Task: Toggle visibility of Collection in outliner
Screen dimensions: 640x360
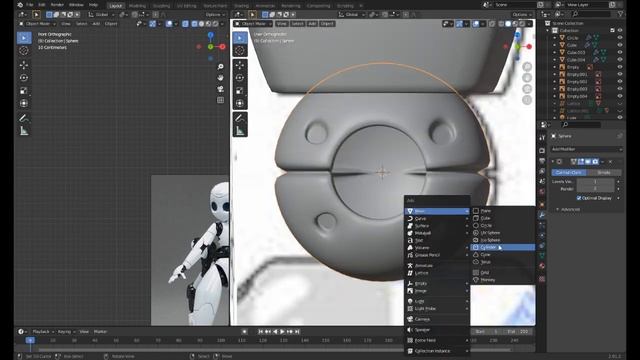Action: (620, 30)
